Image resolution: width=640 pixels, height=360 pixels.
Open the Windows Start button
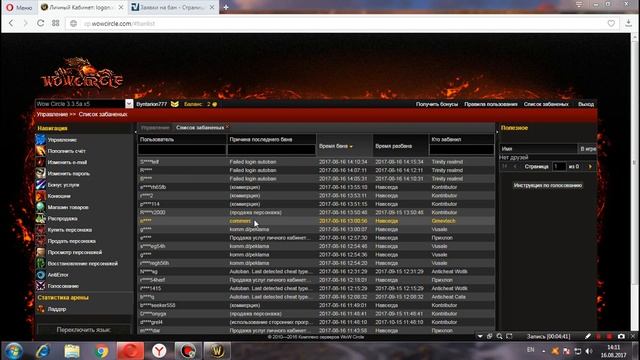click(13, 351)
